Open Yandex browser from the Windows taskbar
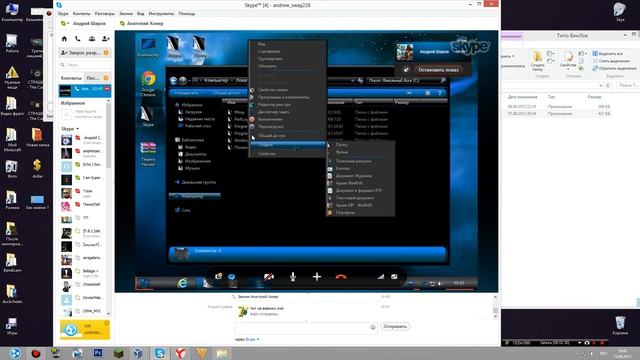Screen dimensions: 640x360 180,353
